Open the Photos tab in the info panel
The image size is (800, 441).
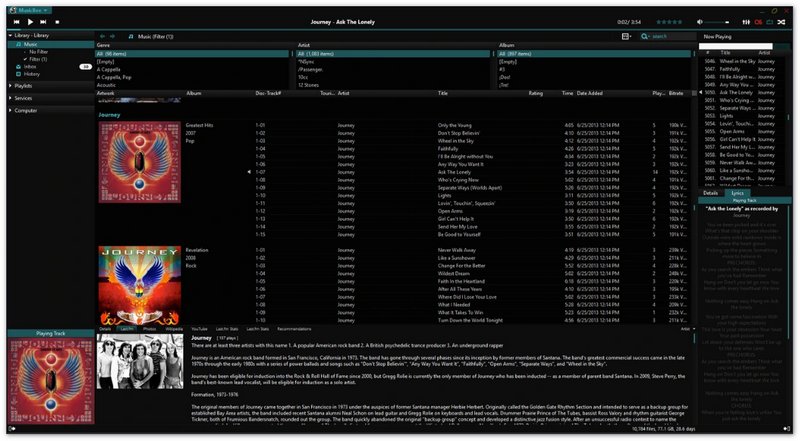[x=149, y=329]
